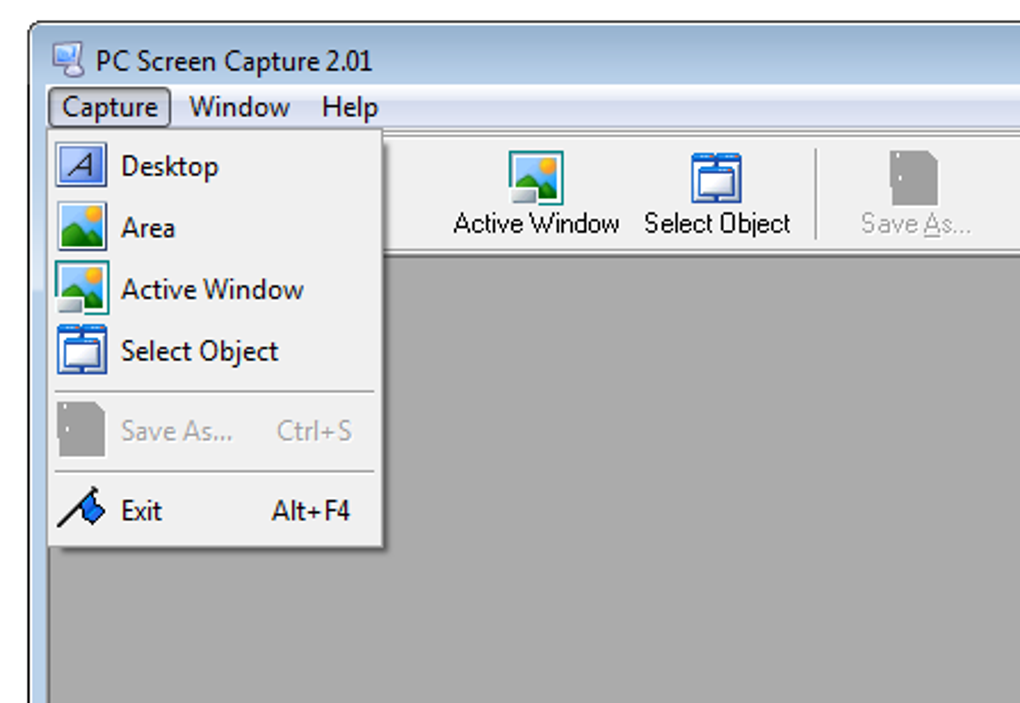The image size is (1020, 703).
Task: Click the Select Object toolbar icon
Action: point(716,178)
